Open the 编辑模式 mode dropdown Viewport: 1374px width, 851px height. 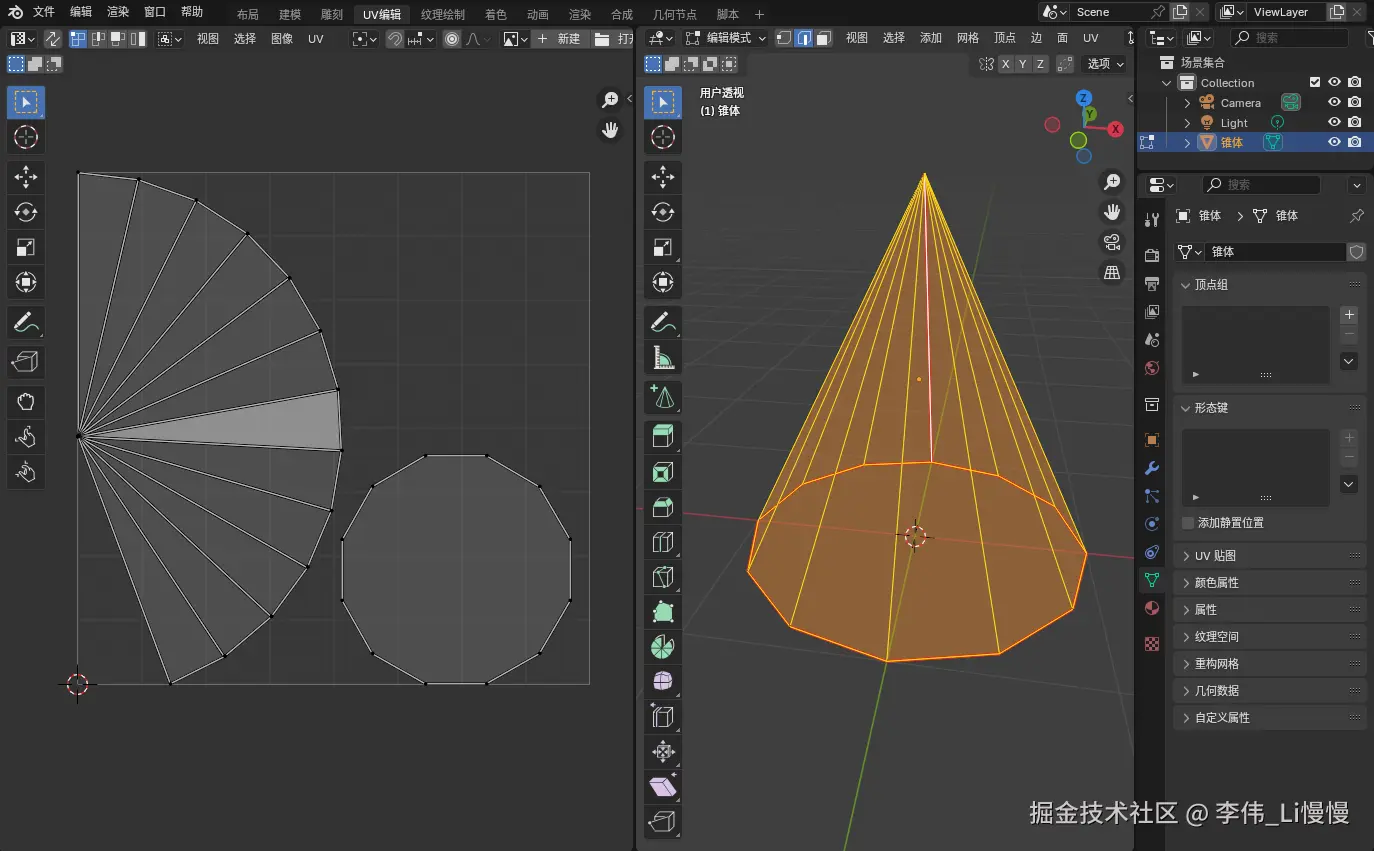pos(726,38)
